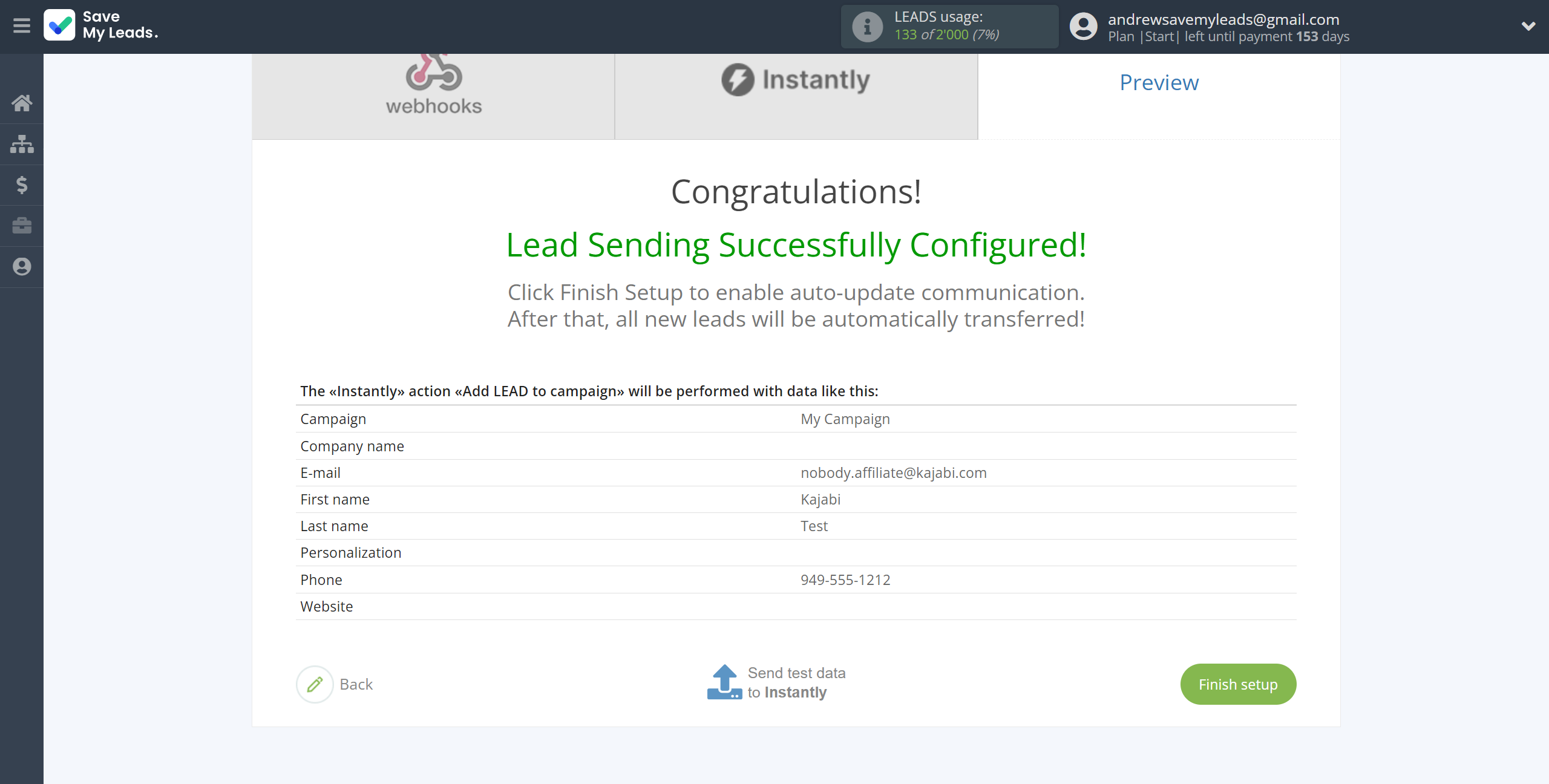Select the Preview tab
The image size is (1549, 784).
1159,83
